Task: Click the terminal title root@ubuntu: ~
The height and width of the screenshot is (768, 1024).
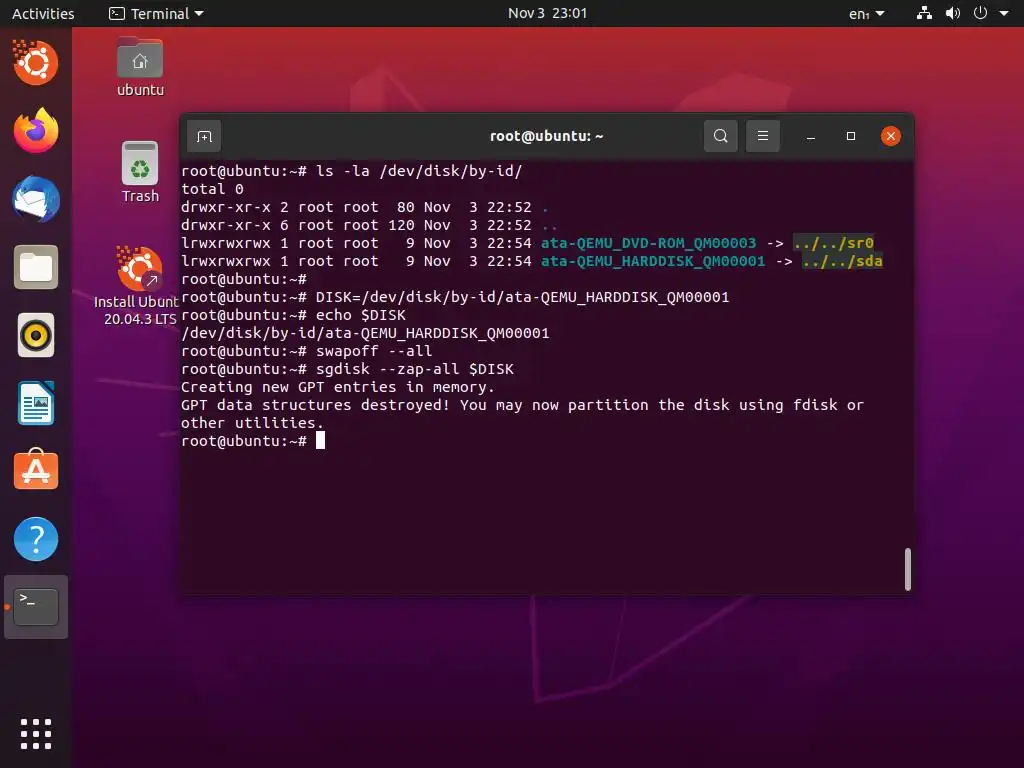Action: click(547, 136)
